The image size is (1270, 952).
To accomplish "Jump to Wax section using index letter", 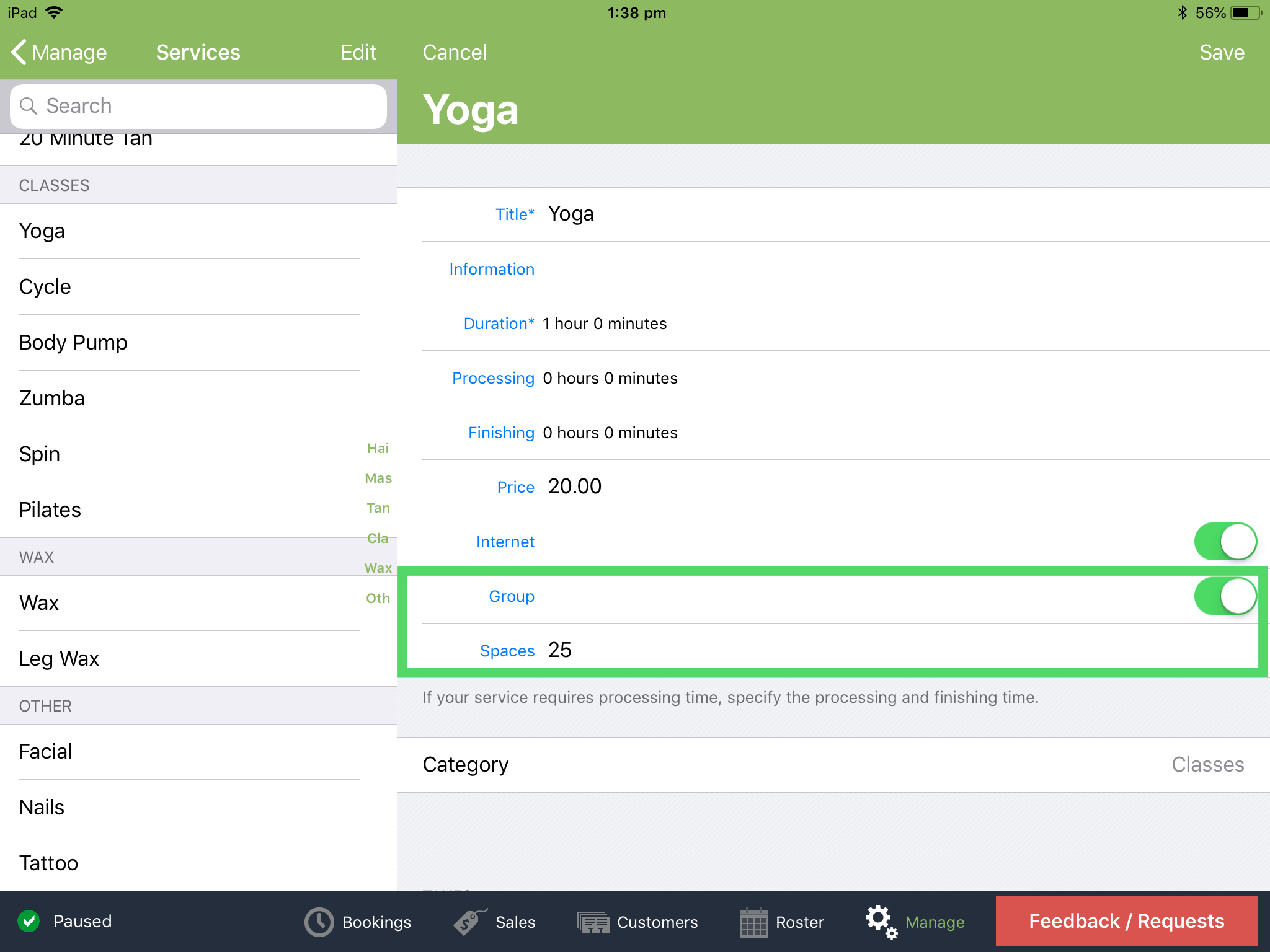I will click(378, 568).
